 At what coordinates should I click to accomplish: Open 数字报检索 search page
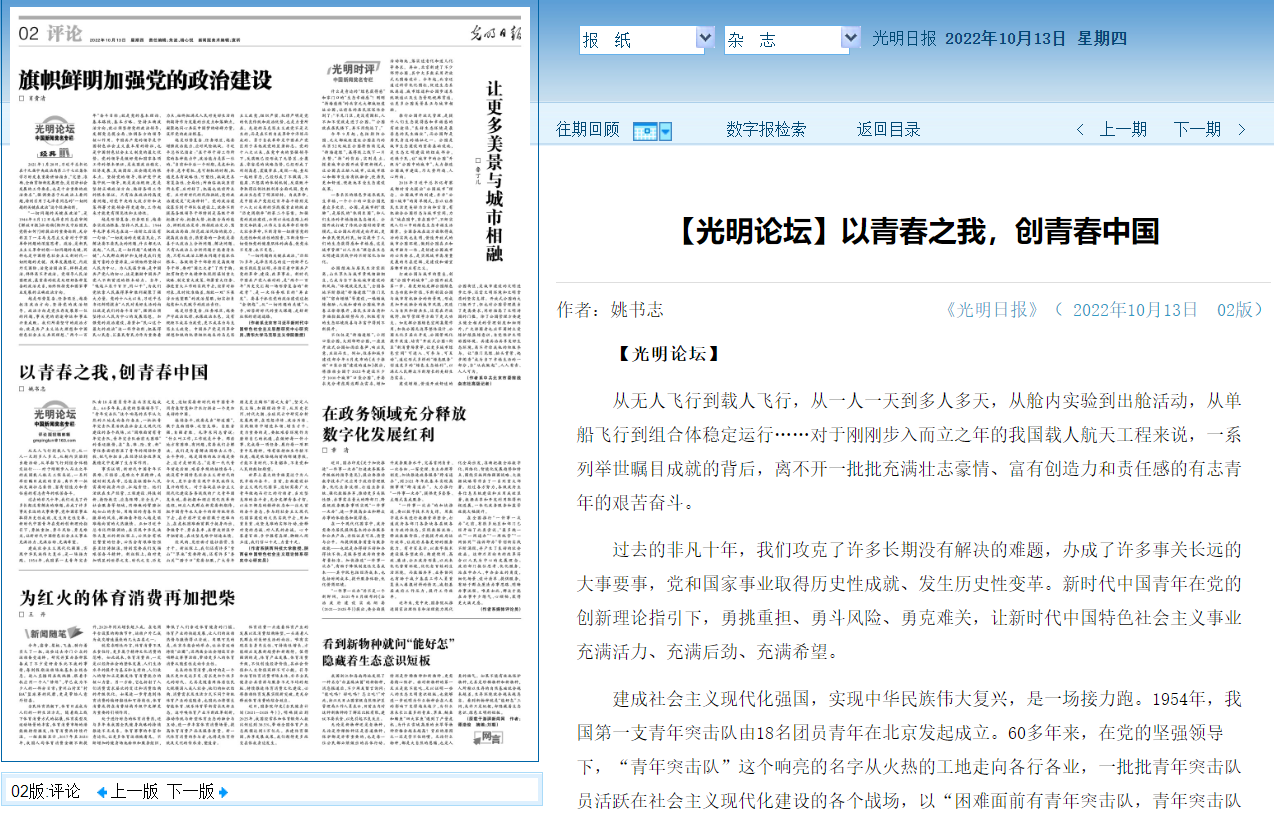click(x=766, y=130)
